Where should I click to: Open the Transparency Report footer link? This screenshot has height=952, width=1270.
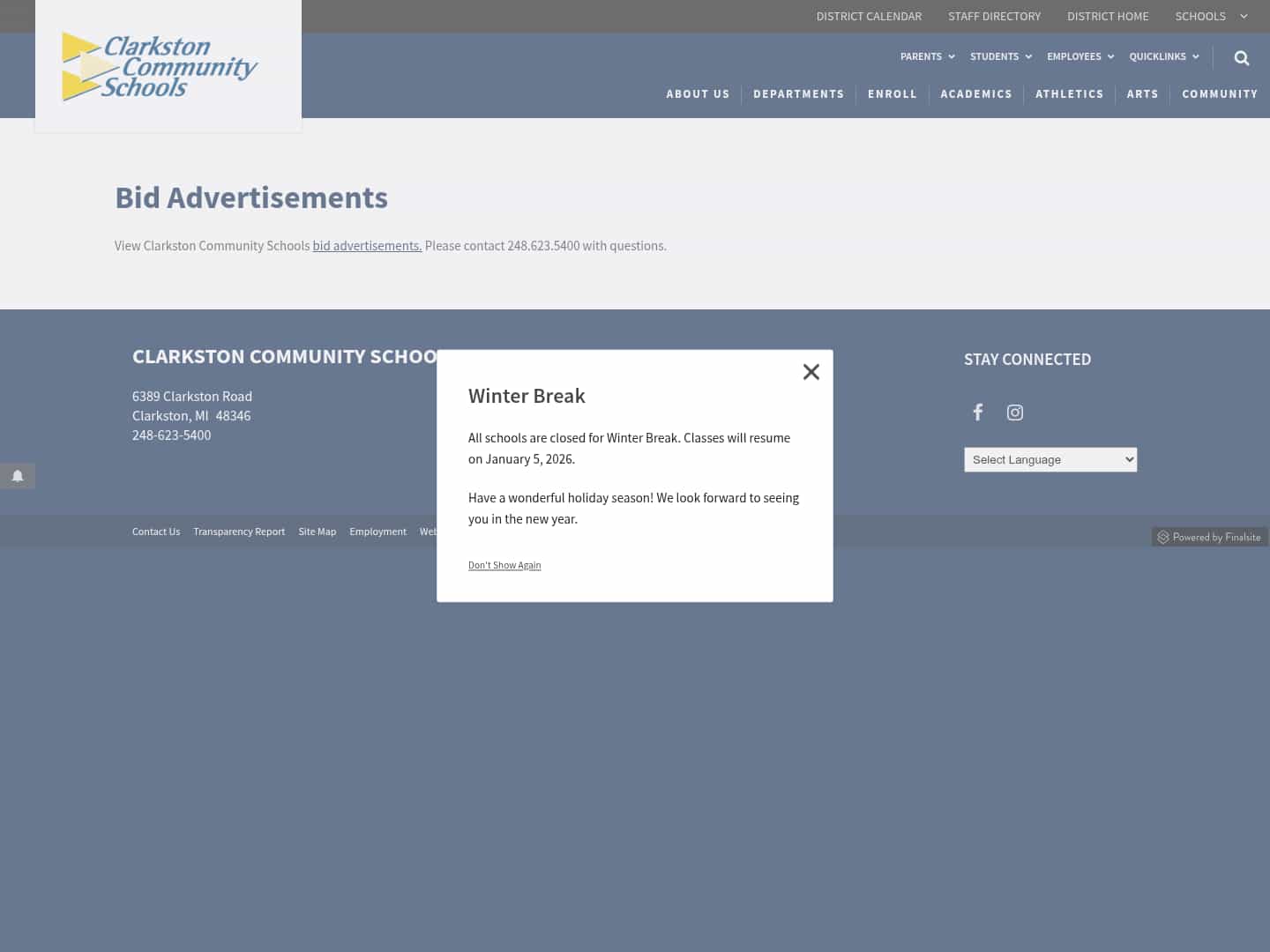[x=239, y=532]
